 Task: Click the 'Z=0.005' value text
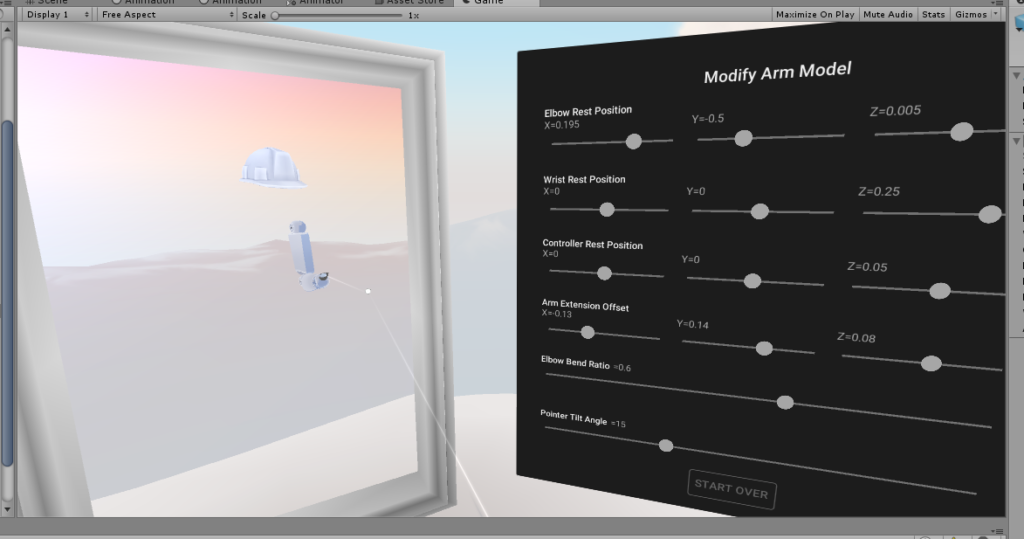(895, 110)
